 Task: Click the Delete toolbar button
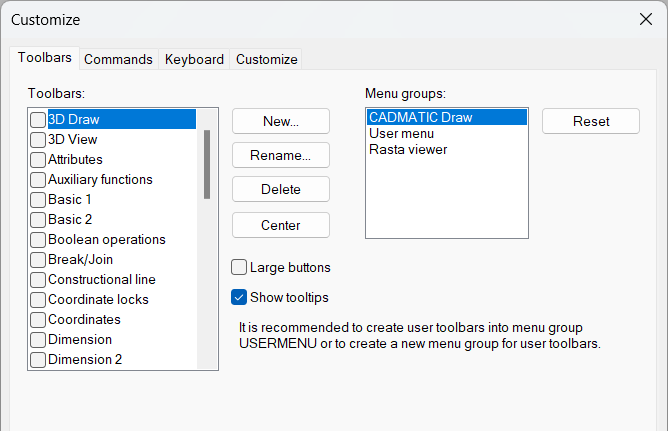click(x=281, y=189)
